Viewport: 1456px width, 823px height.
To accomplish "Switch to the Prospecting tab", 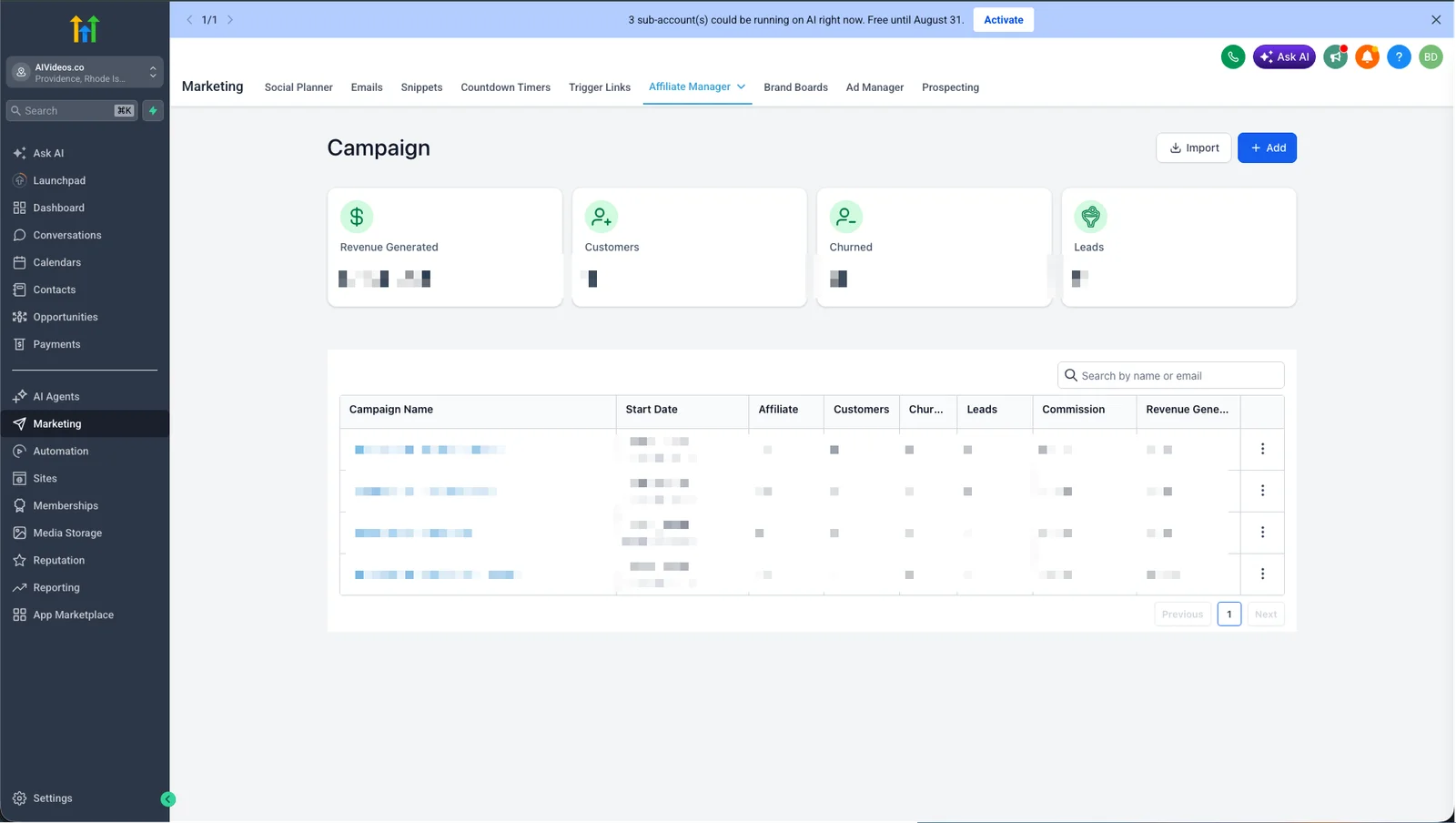I will [x=950, y=87].
